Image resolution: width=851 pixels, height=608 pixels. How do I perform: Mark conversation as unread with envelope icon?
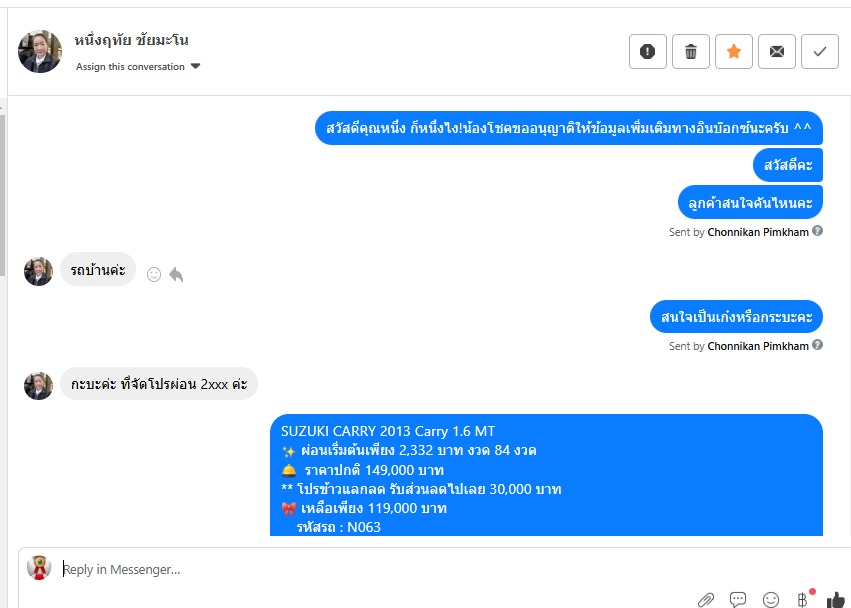[777, 52]
